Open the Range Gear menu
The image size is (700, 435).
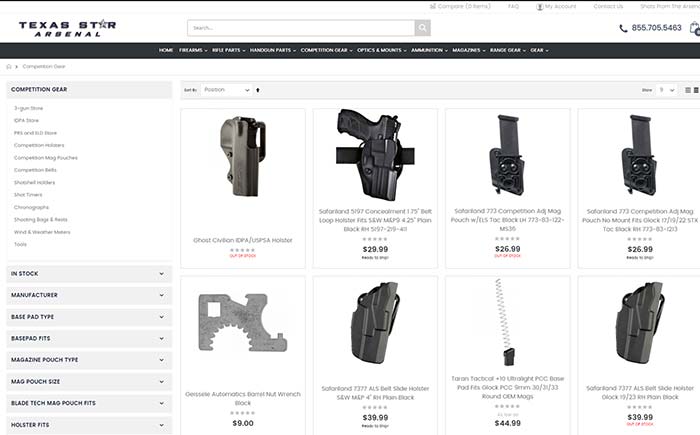coord(508,50)
